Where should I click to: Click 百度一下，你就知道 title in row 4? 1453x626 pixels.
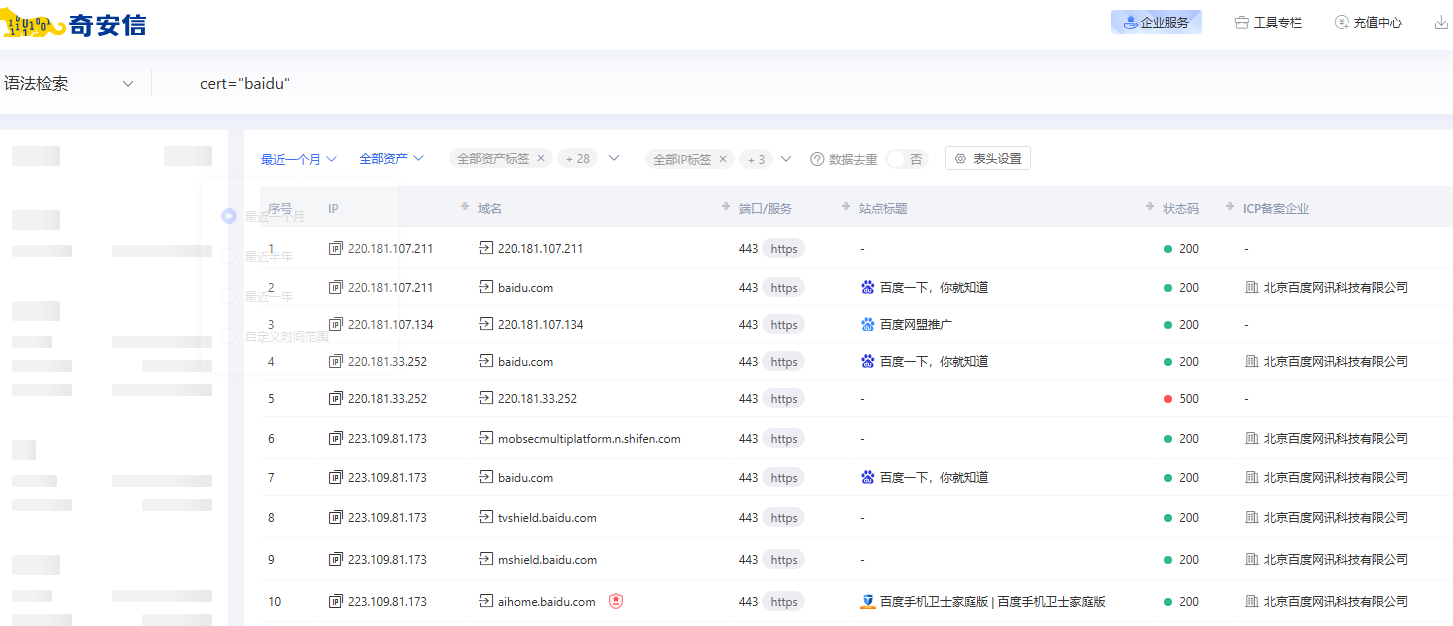point(934,361)
